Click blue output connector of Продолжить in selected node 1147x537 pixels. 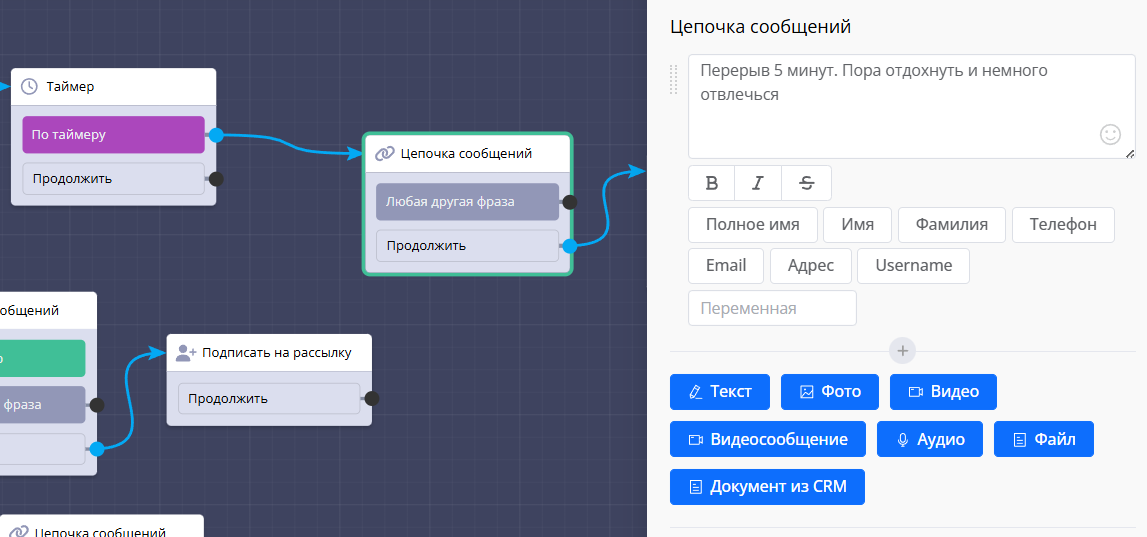tap(569, 246)
